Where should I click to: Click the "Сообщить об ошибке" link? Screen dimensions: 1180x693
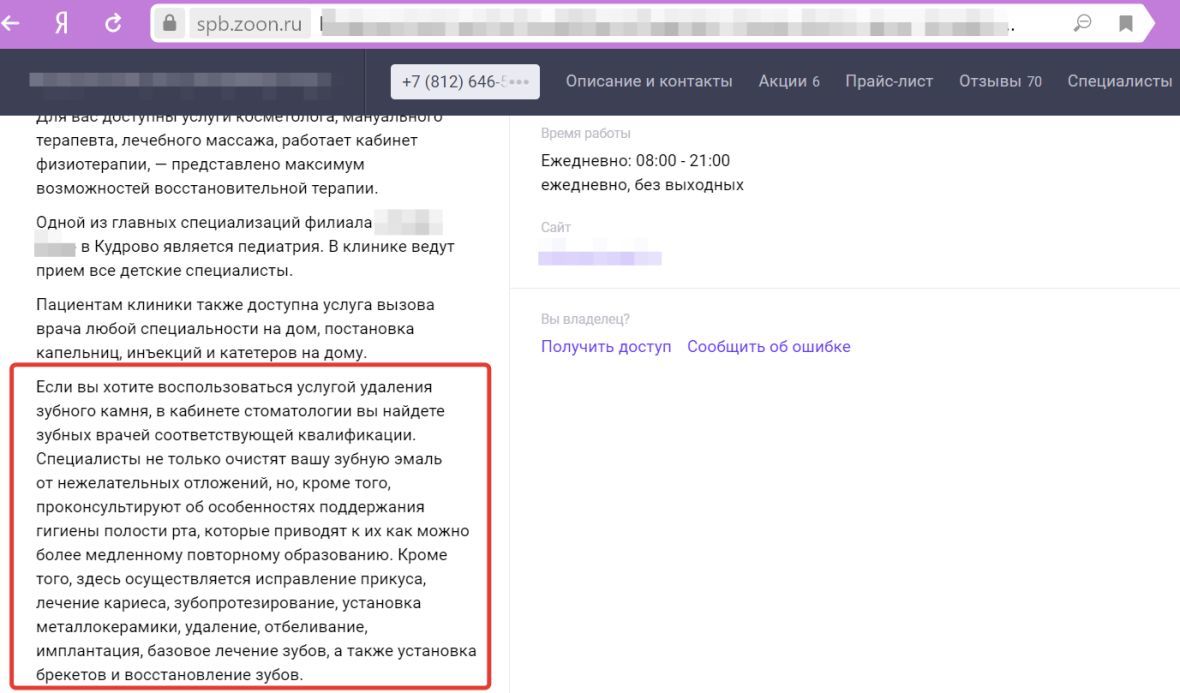(768, 347)
